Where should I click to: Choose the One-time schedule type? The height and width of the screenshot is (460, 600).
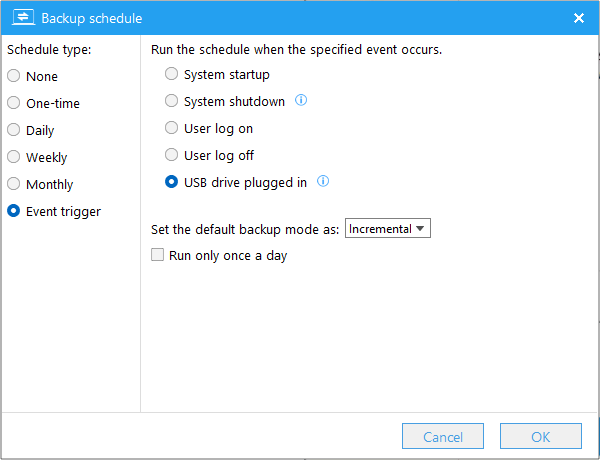[x=14, y=103]
